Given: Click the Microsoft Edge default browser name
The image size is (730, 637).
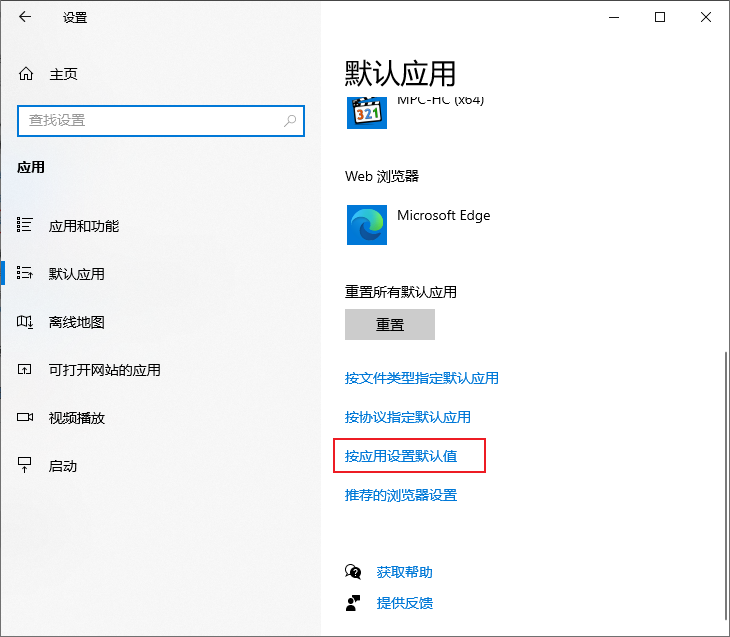Looking at the screenshot, I should pyautogui.click(x=444, y=215).
